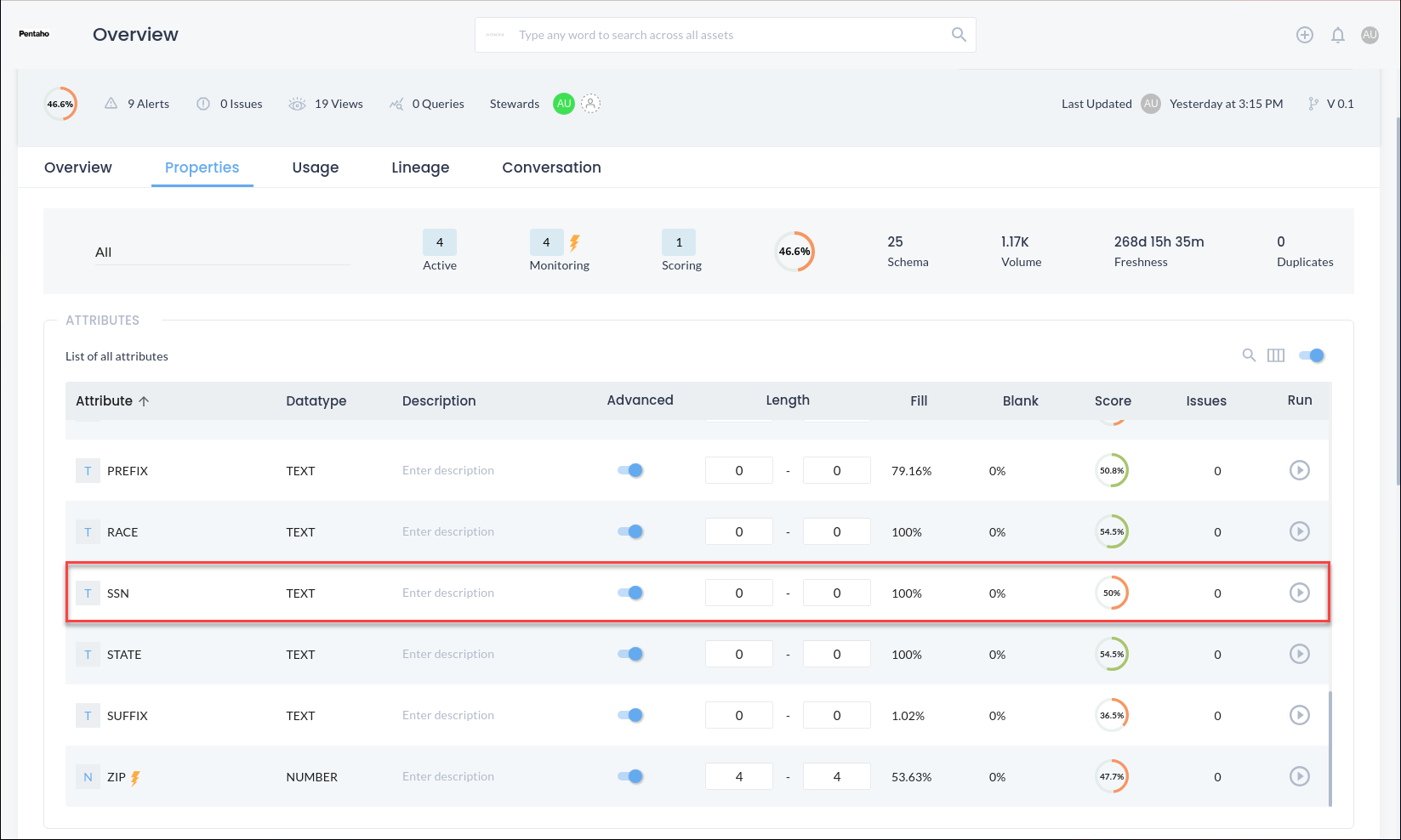Click the plus add icon in header
The image size is (1401, 840).
[x=1304, y=35]
